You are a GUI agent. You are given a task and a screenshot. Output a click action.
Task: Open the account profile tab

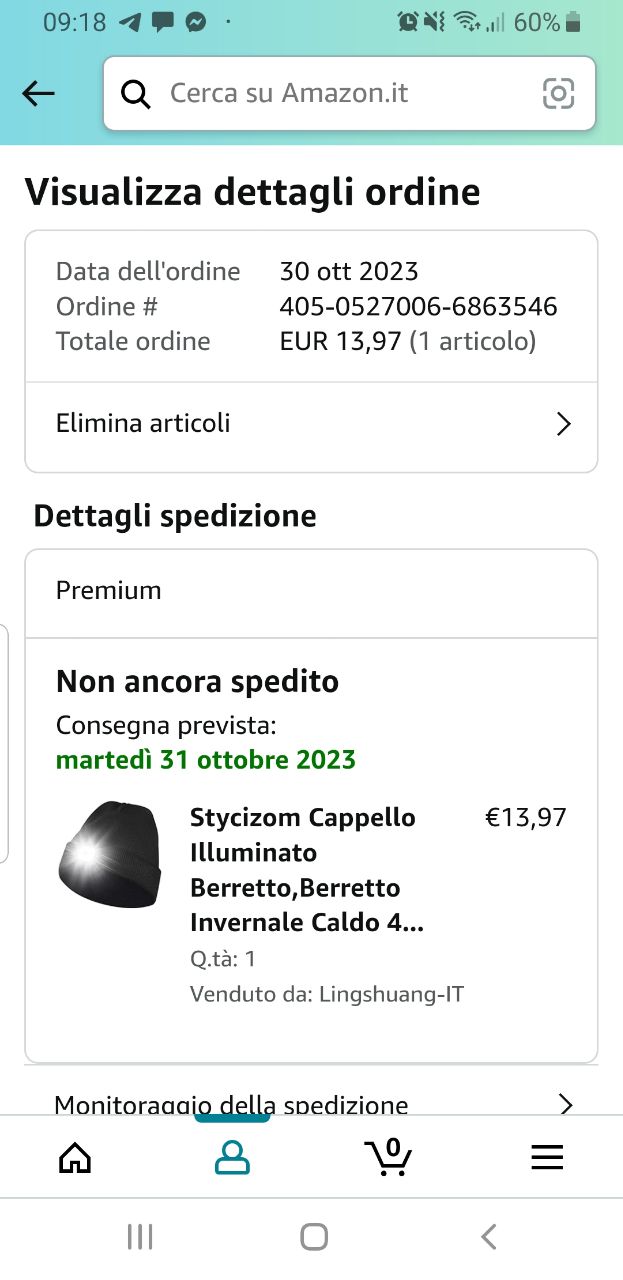[x=232, y=1158]
